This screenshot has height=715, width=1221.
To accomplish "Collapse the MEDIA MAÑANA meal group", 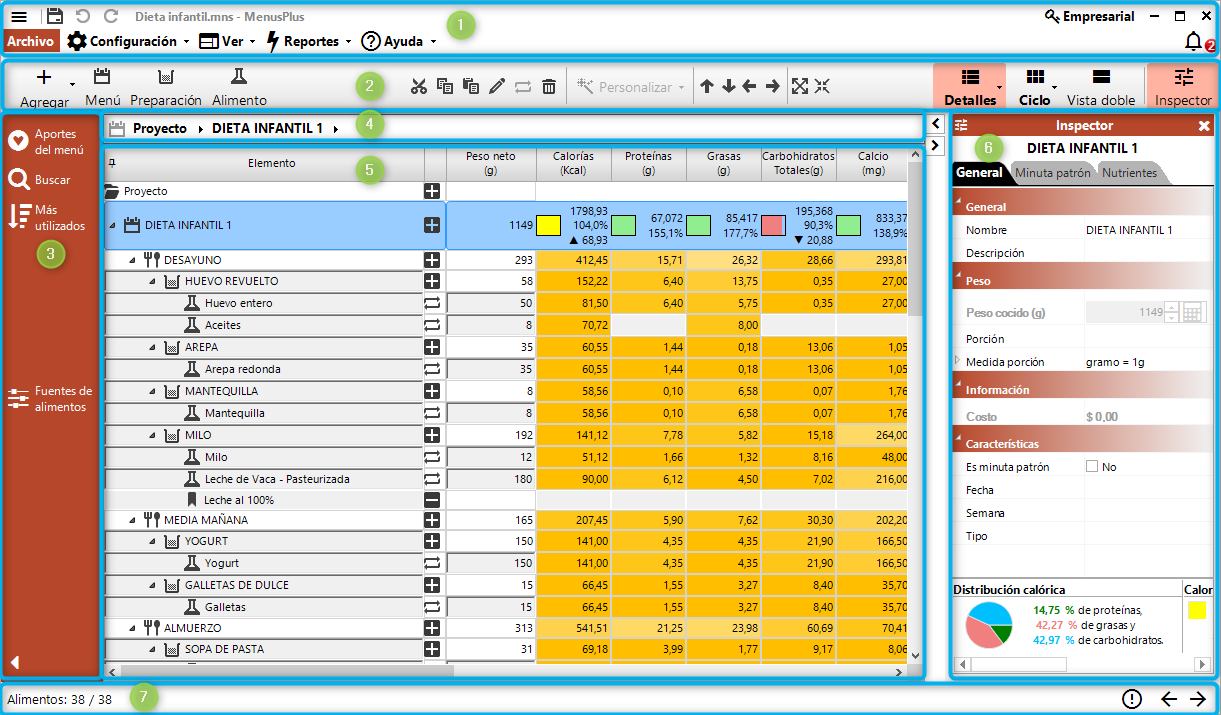I will (133, 520).
